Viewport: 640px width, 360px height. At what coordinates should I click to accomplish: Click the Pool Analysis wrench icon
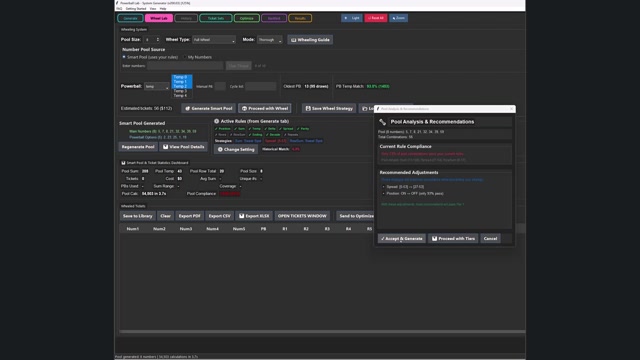point(382,122)
